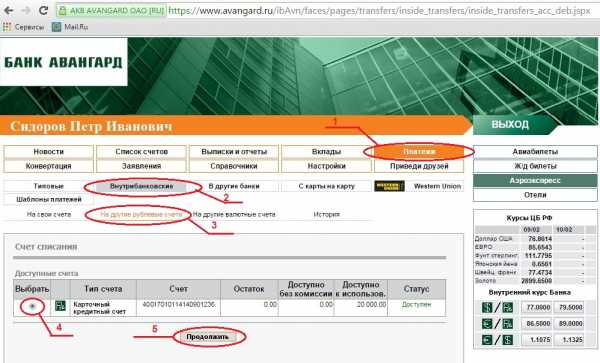The image size is (600, 363).
Task: Open the На другие рублевые счета sub-tab
Action: [x=141, y=215]
